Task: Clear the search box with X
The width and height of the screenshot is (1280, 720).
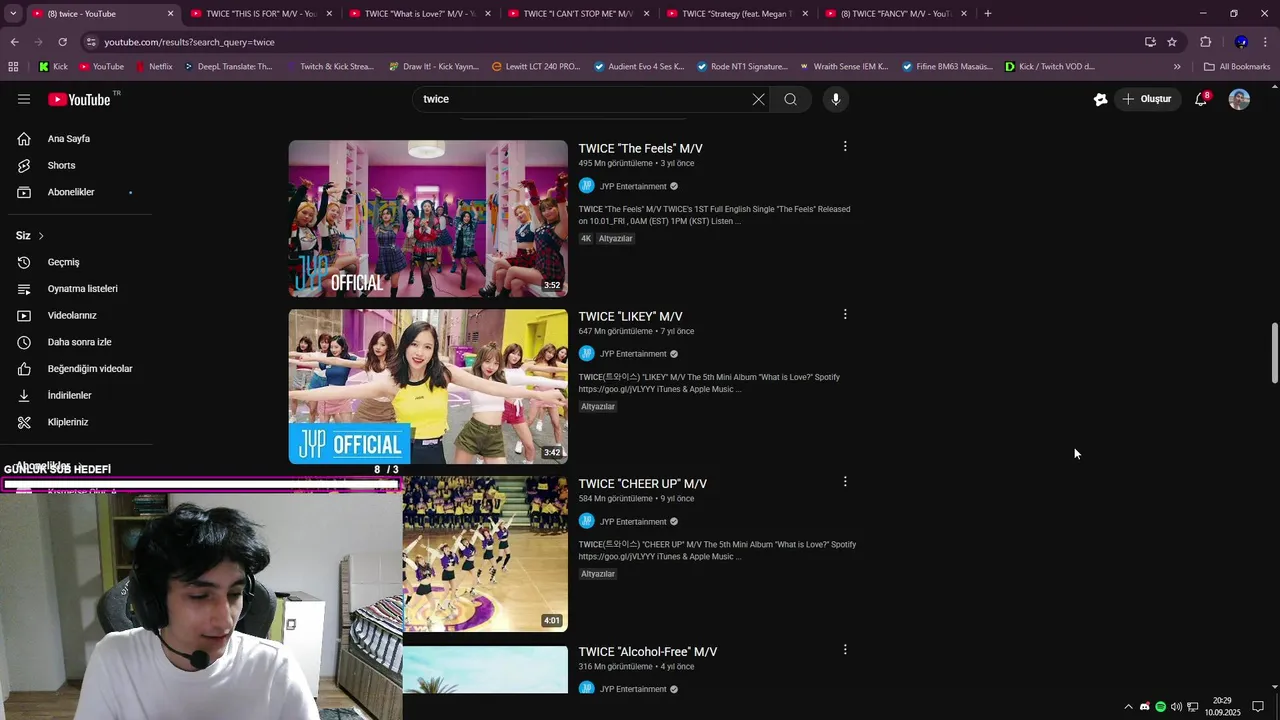Action: click(x=758, y=99)
